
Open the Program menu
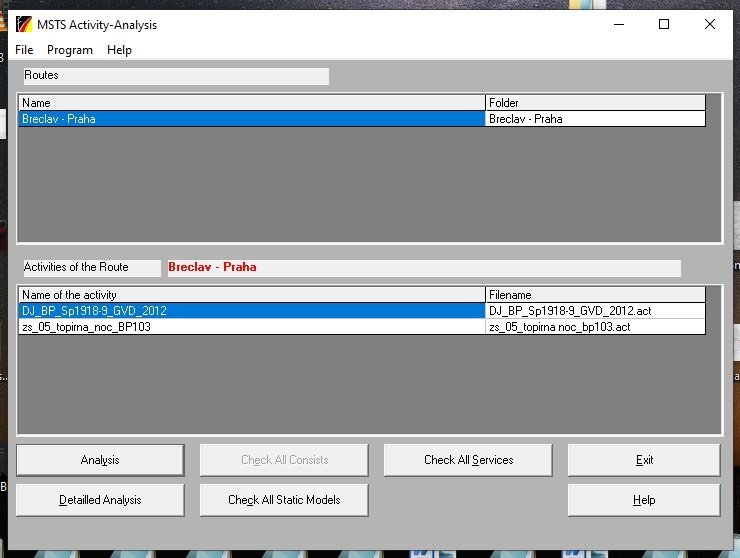click(x=69, y=50)
